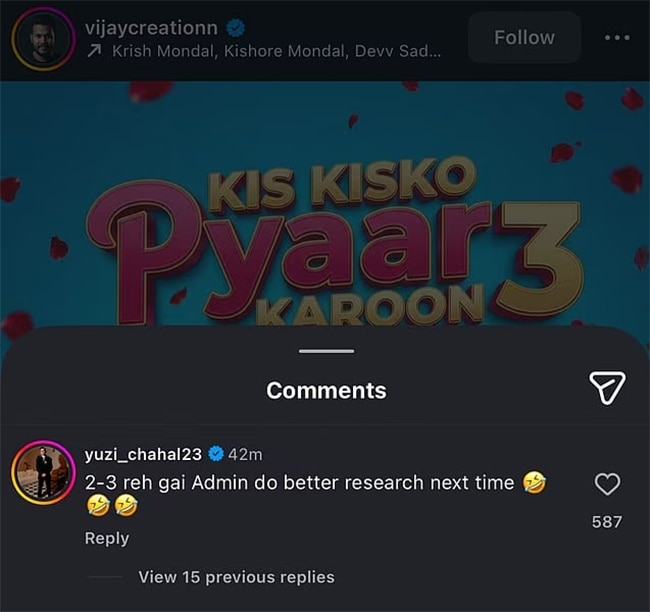Click the yuzi_chahal23 username

point(143,455)
